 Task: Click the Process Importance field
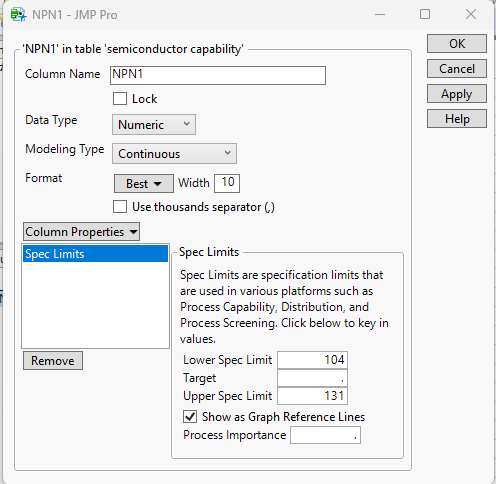pyautogui.click(x=325, y=435)
